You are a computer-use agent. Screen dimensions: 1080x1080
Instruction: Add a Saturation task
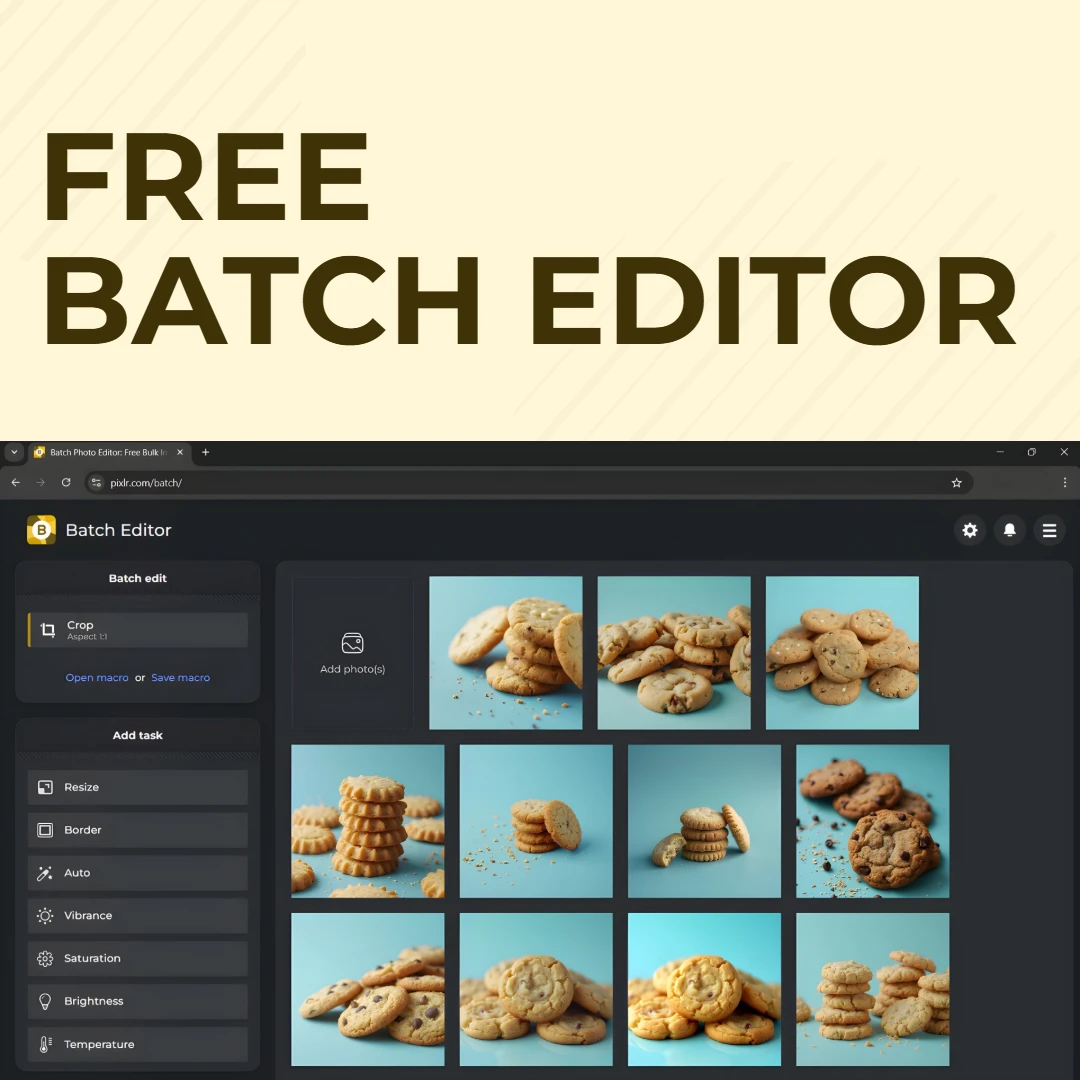point(138,958)
